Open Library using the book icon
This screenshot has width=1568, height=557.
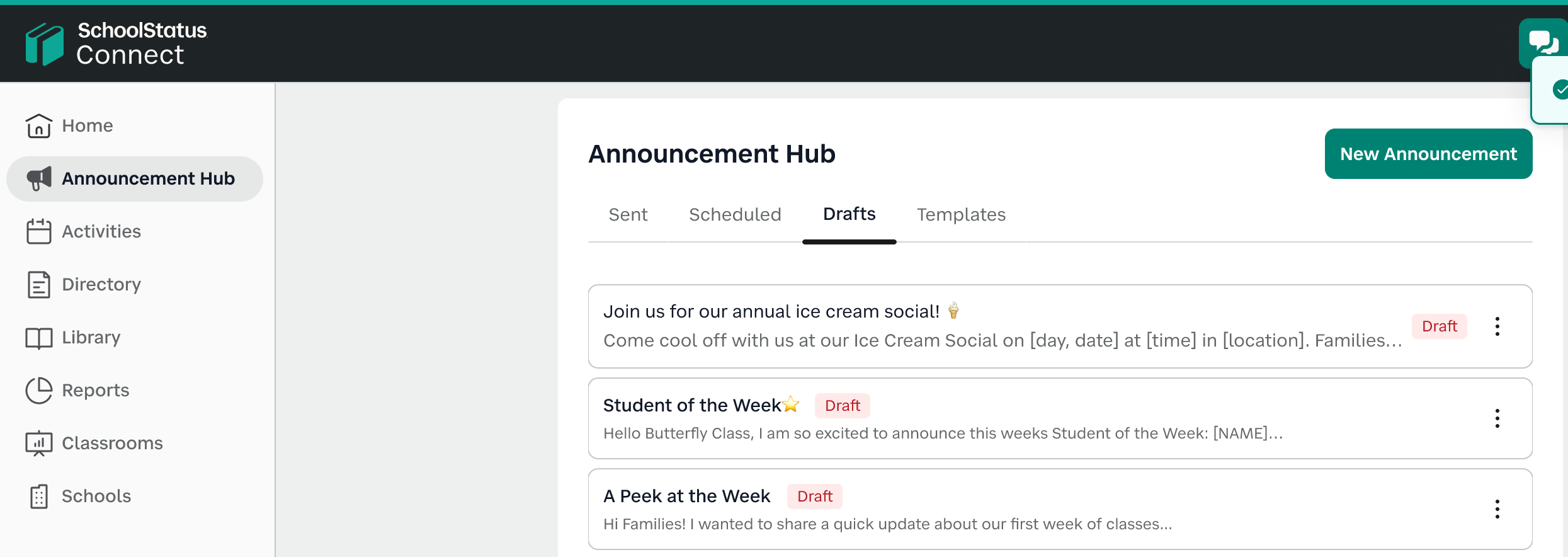[38, 338]
